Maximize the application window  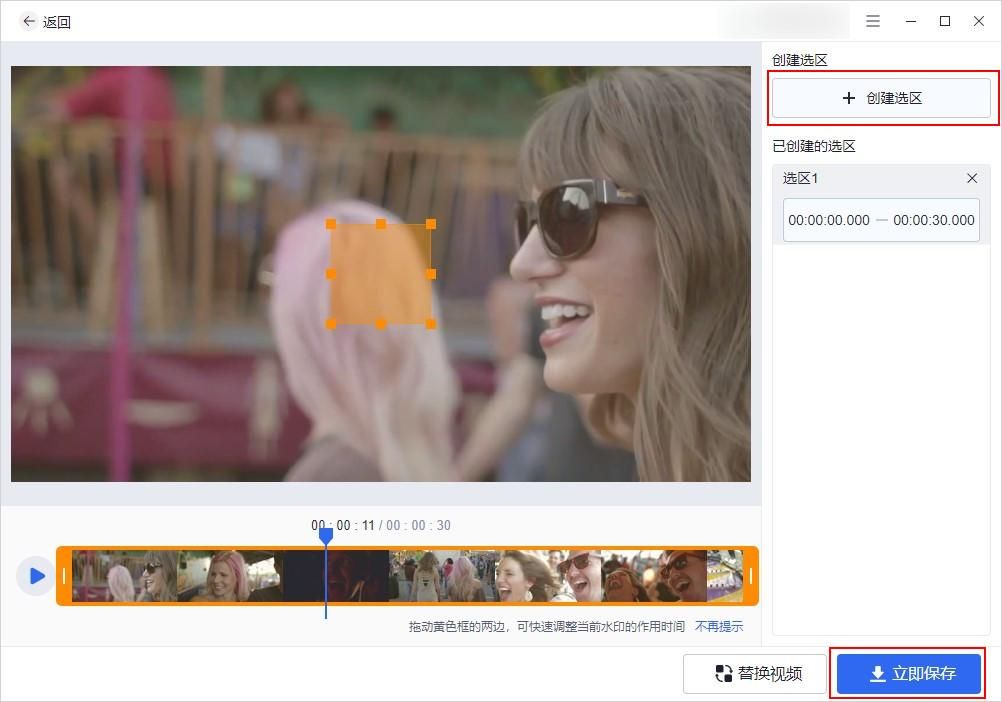coord(944,21)
